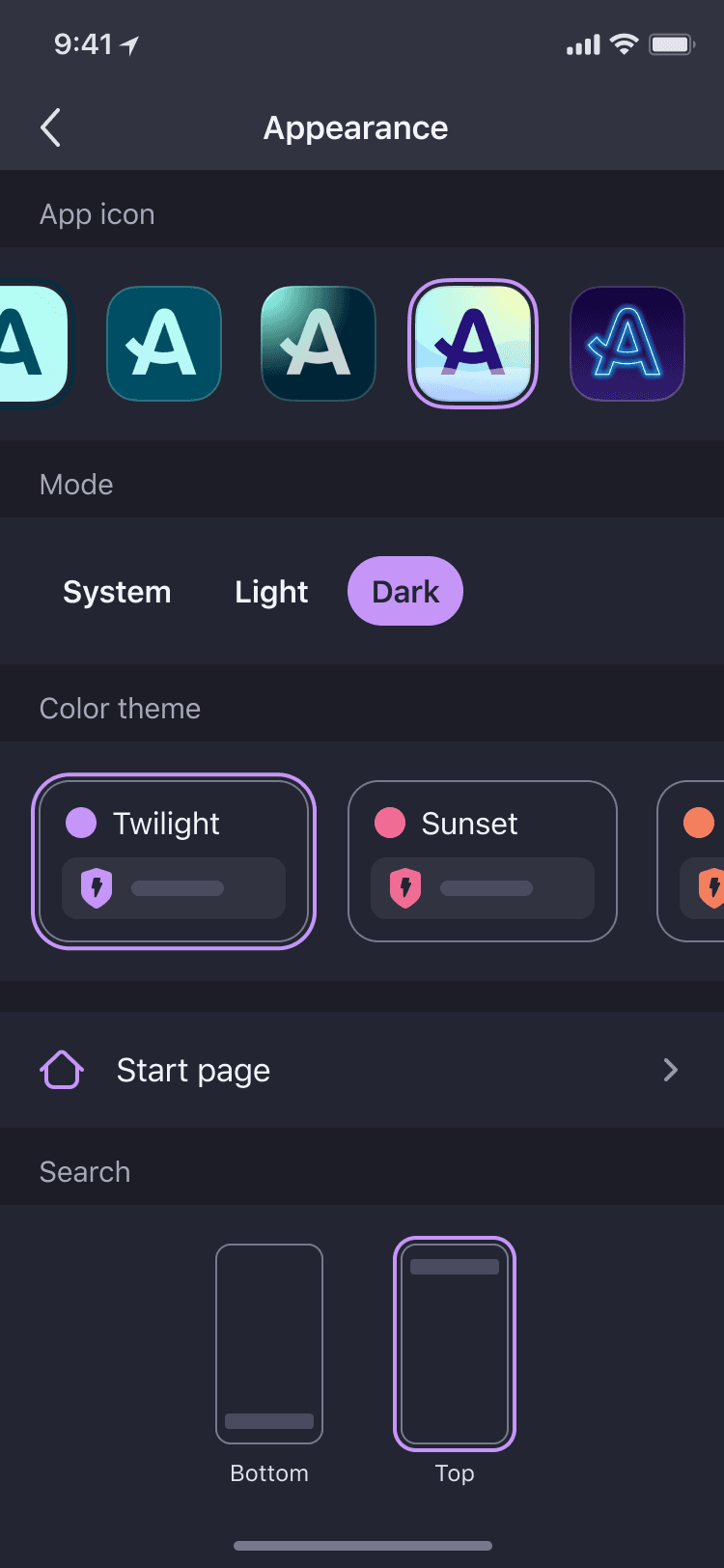This screenshot has height=1568, width=724.
Task: Set search bar position to Bottom
Action: (269, 1363)
